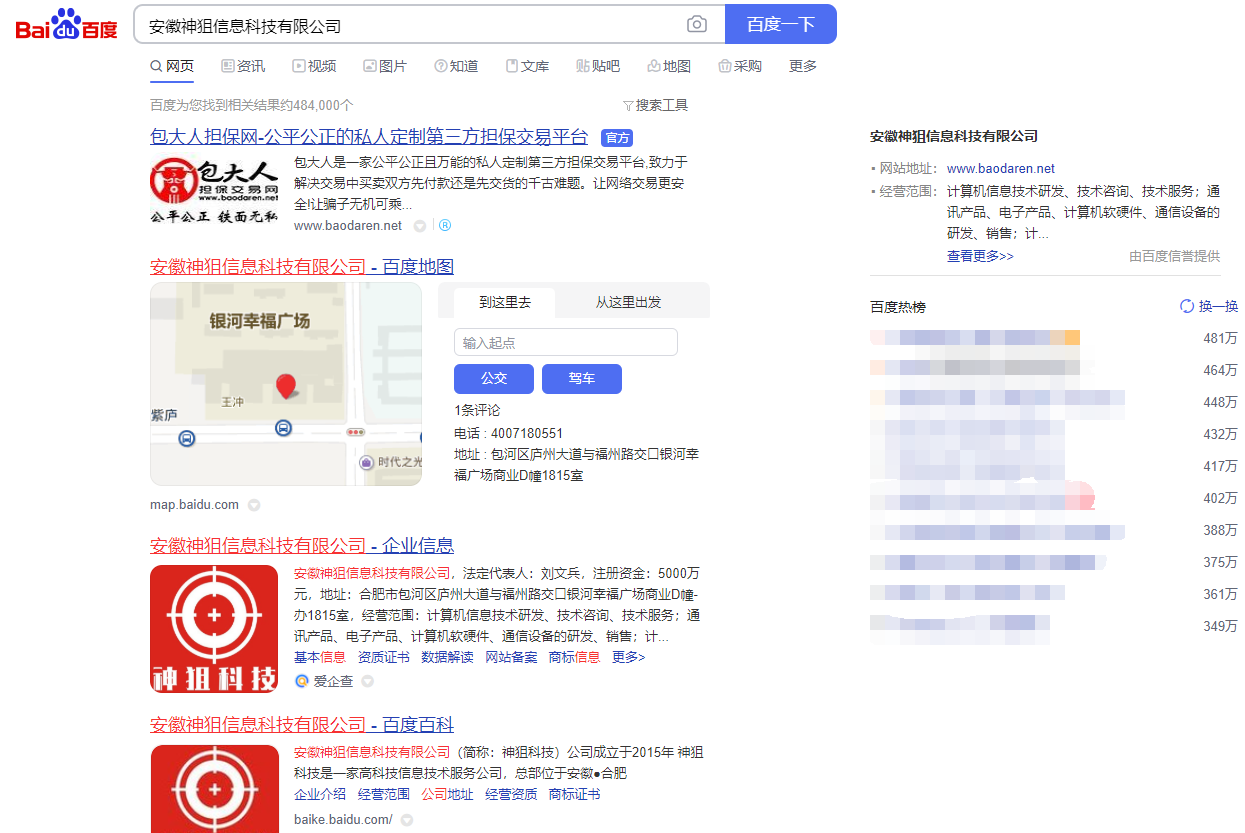Viewport: 1245px width, 833px height.
Task: Click the camera image search icon
Action: coord(697,25)
